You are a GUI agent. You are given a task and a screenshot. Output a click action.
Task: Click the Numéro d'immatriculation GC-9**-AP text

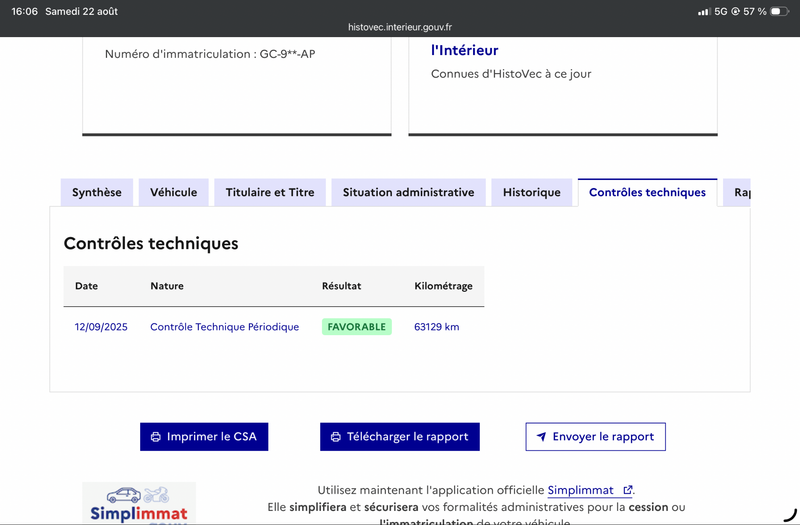210,54
